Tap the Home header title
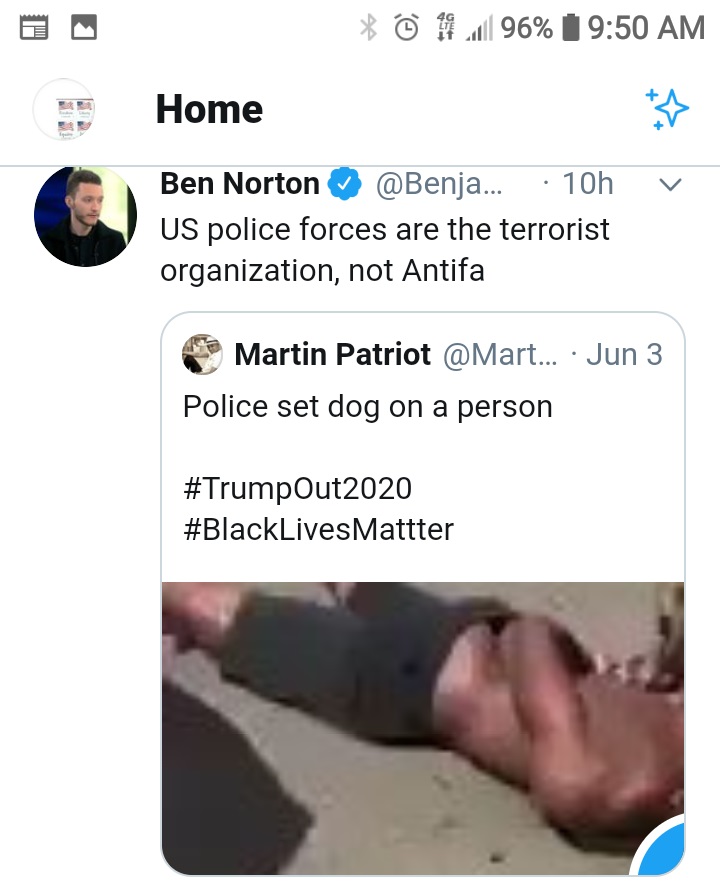 (209, 109)
